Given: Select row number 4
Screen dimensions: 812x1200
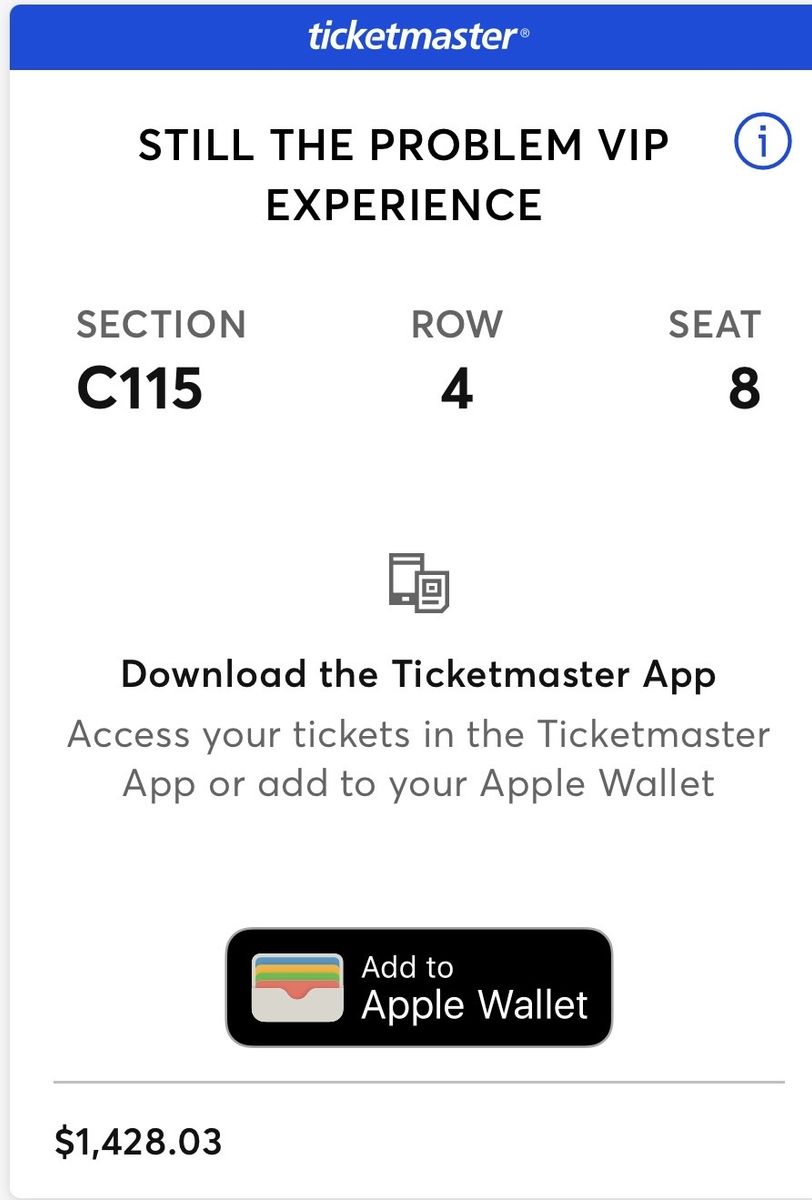Looking at the screenshot, I should coord(457,388).
